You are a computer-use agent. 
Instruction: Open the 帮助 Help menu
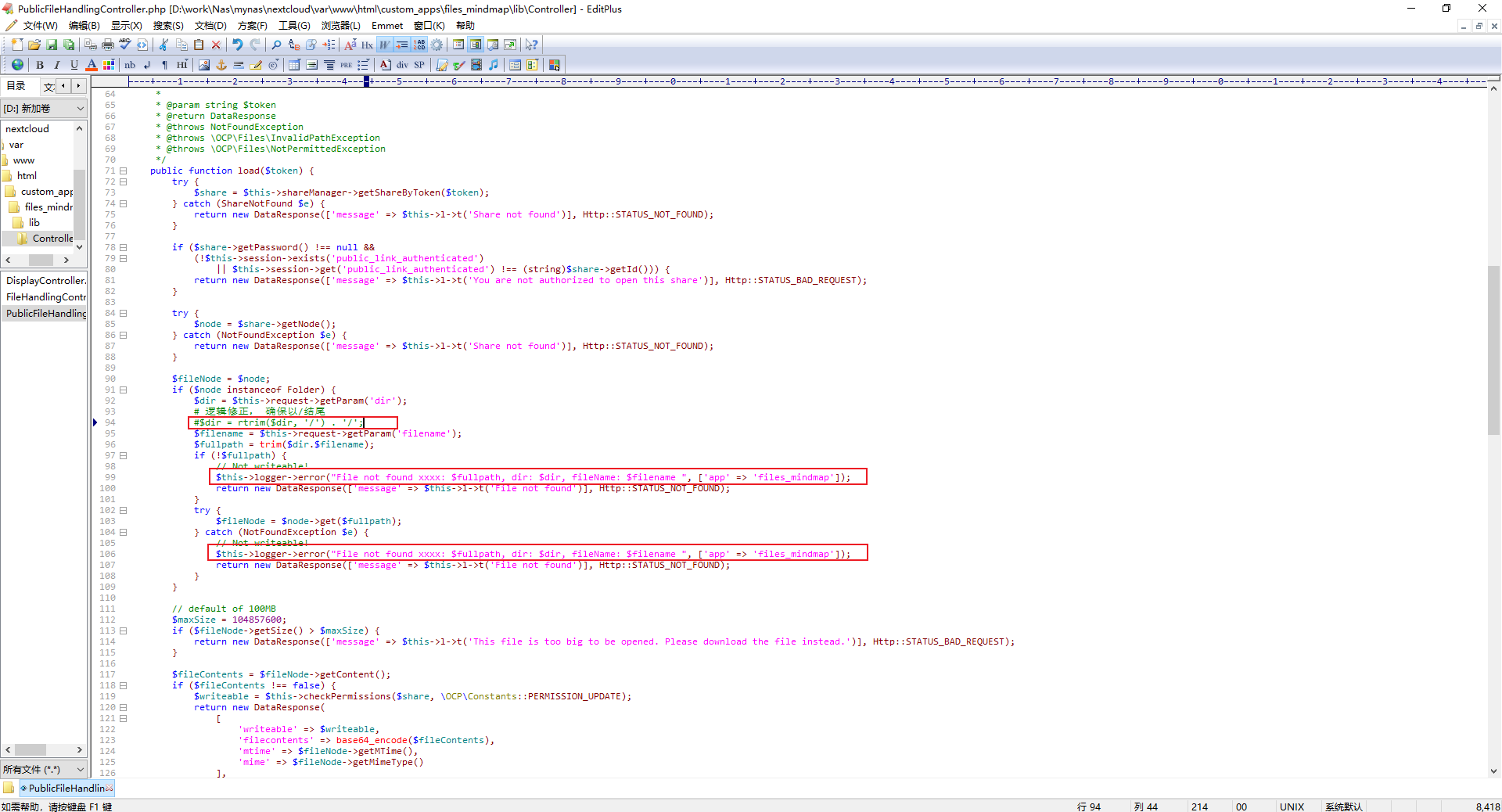(465, 26)
